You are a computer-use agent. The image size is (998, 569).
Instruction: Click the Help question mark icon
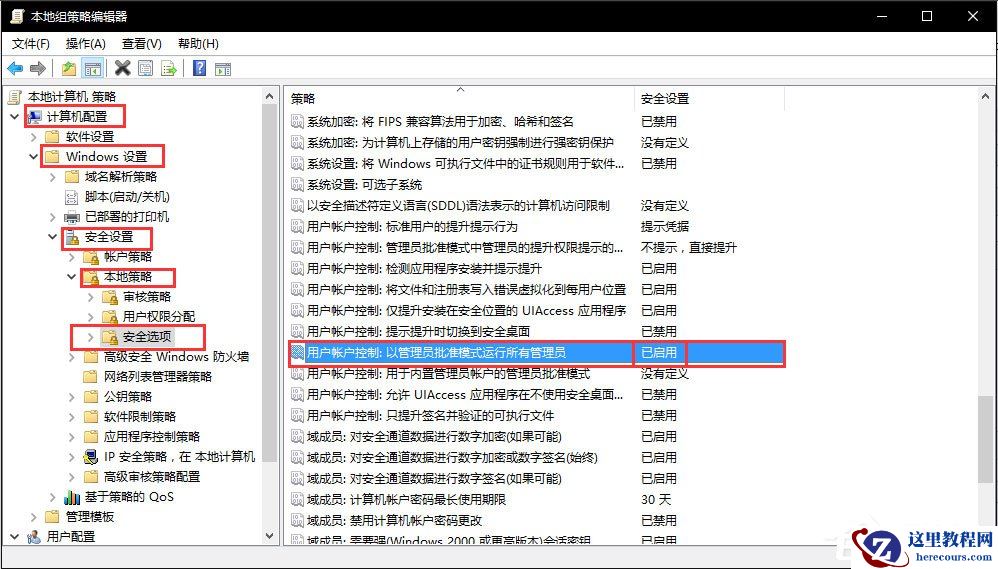point(199,68)
